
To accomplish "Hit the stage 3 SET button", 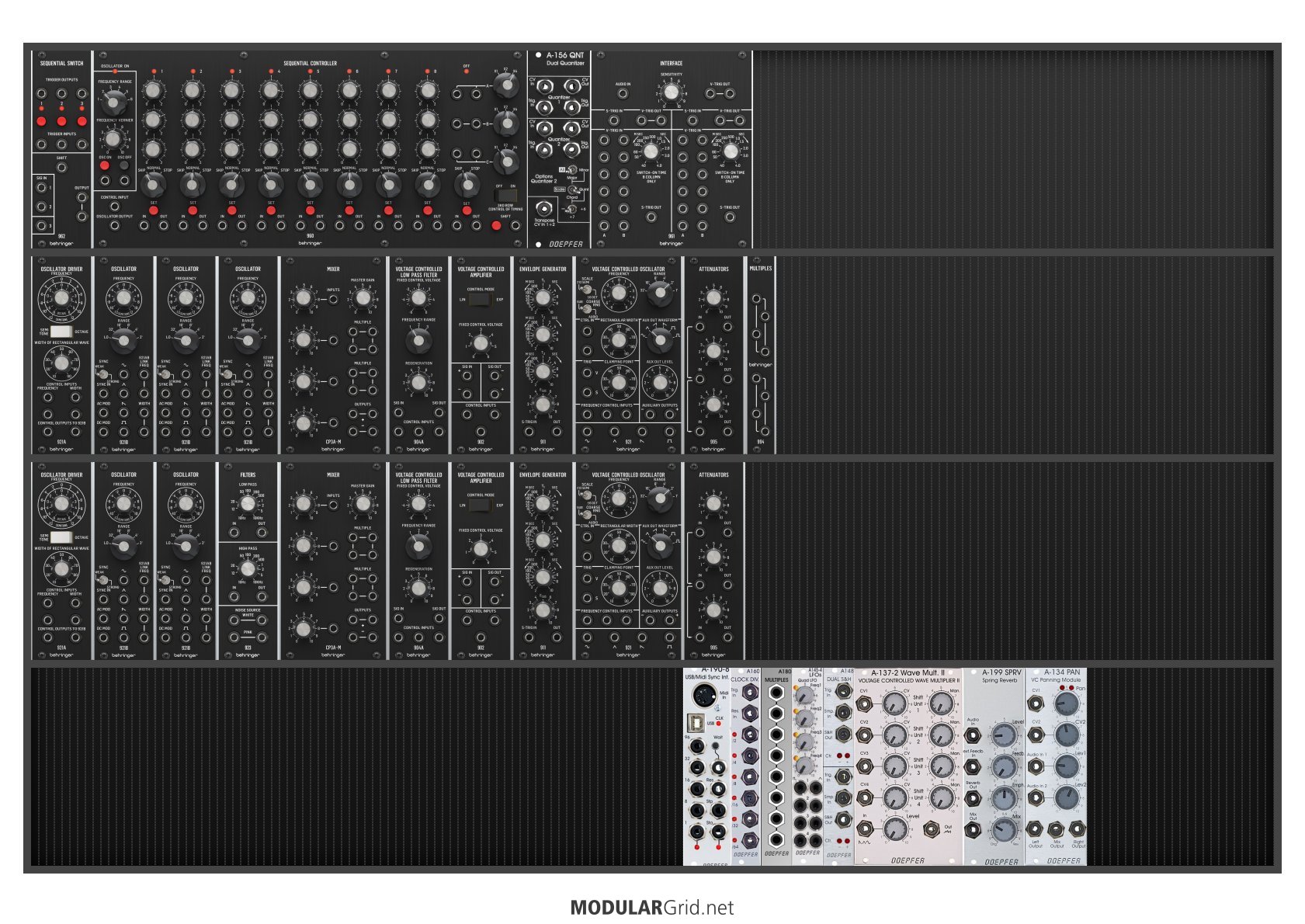I will click(232, 210).
